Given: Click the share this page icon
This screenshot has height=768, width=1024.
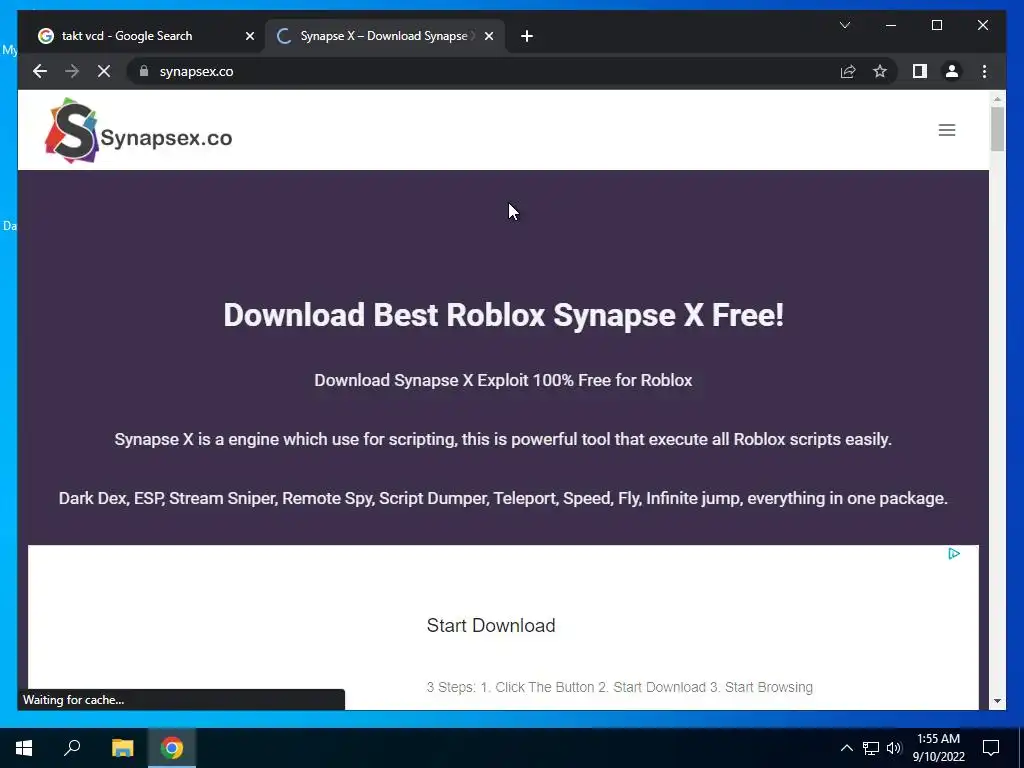Looking at the screenshot, I should pyautogui.click(x=848, y=71).
